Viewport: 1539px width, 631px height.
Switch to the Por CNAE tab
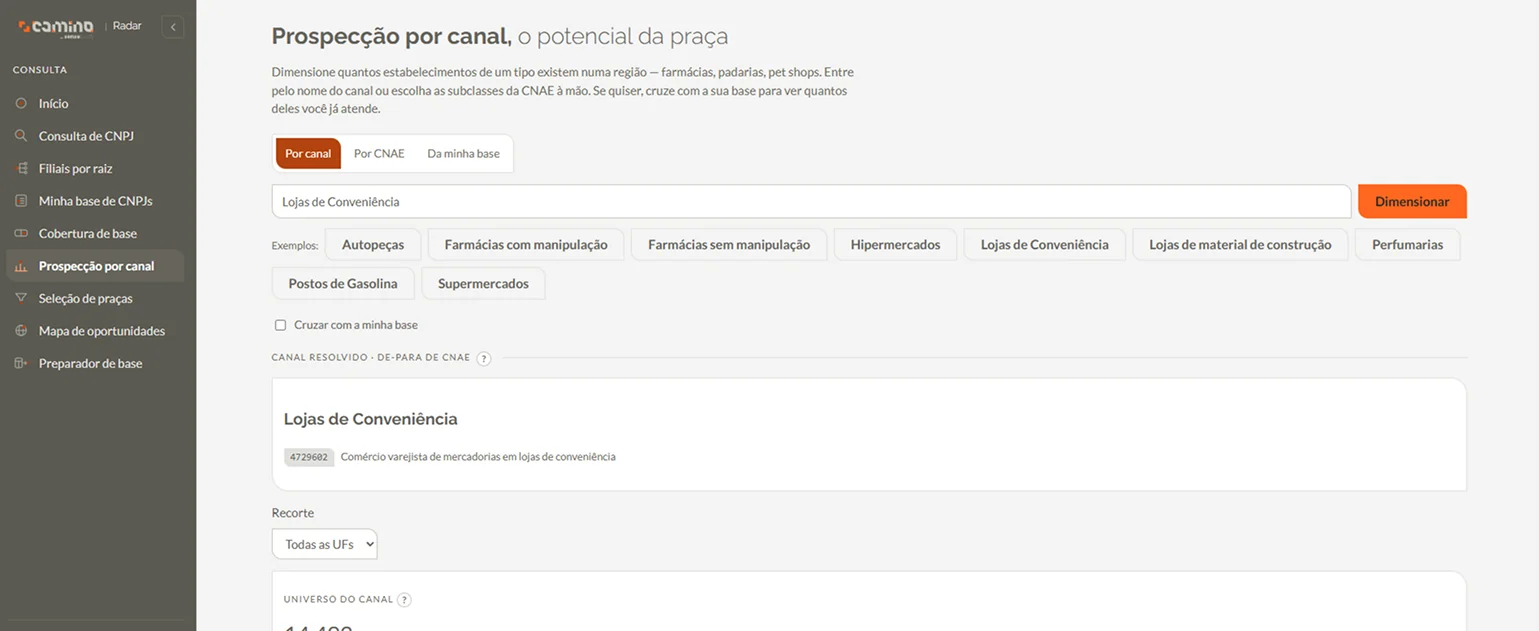tap(379, 153)
